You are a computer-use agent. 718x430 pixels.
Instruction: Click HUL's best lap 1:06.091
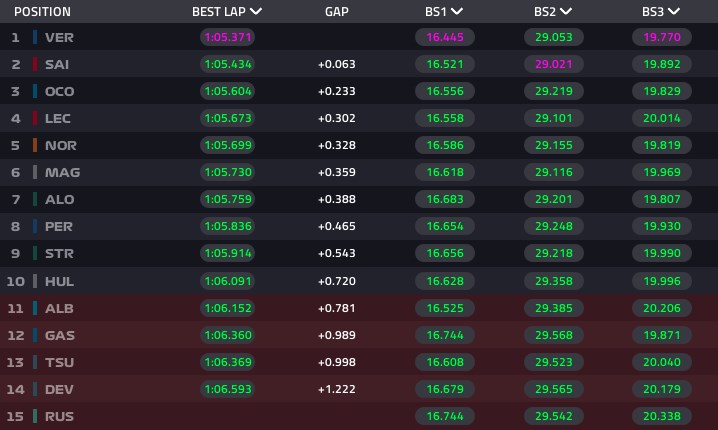click(x=227, y=281)
